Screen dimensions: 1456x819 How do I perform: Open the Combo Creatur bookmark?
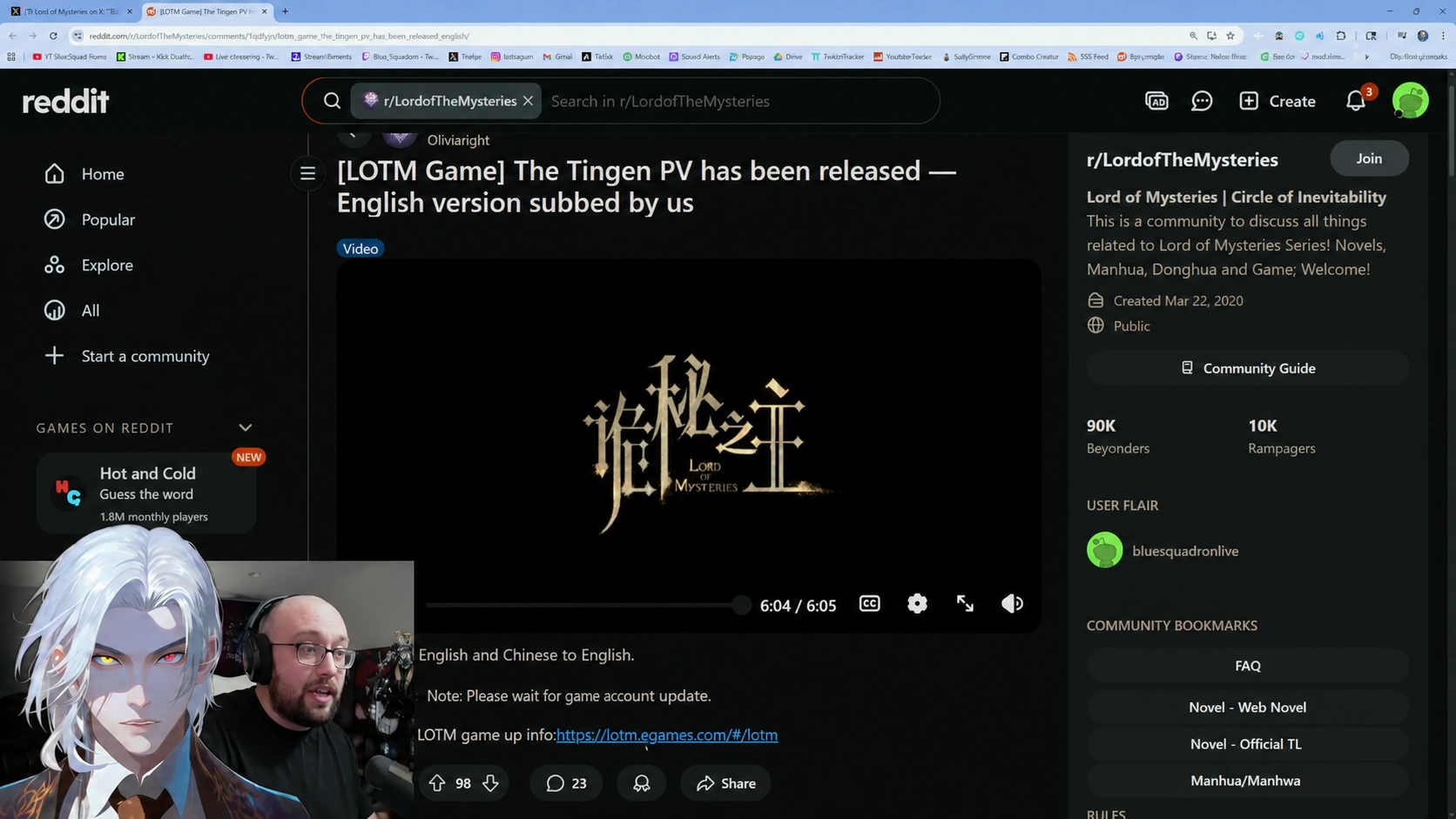(1029, 57)
